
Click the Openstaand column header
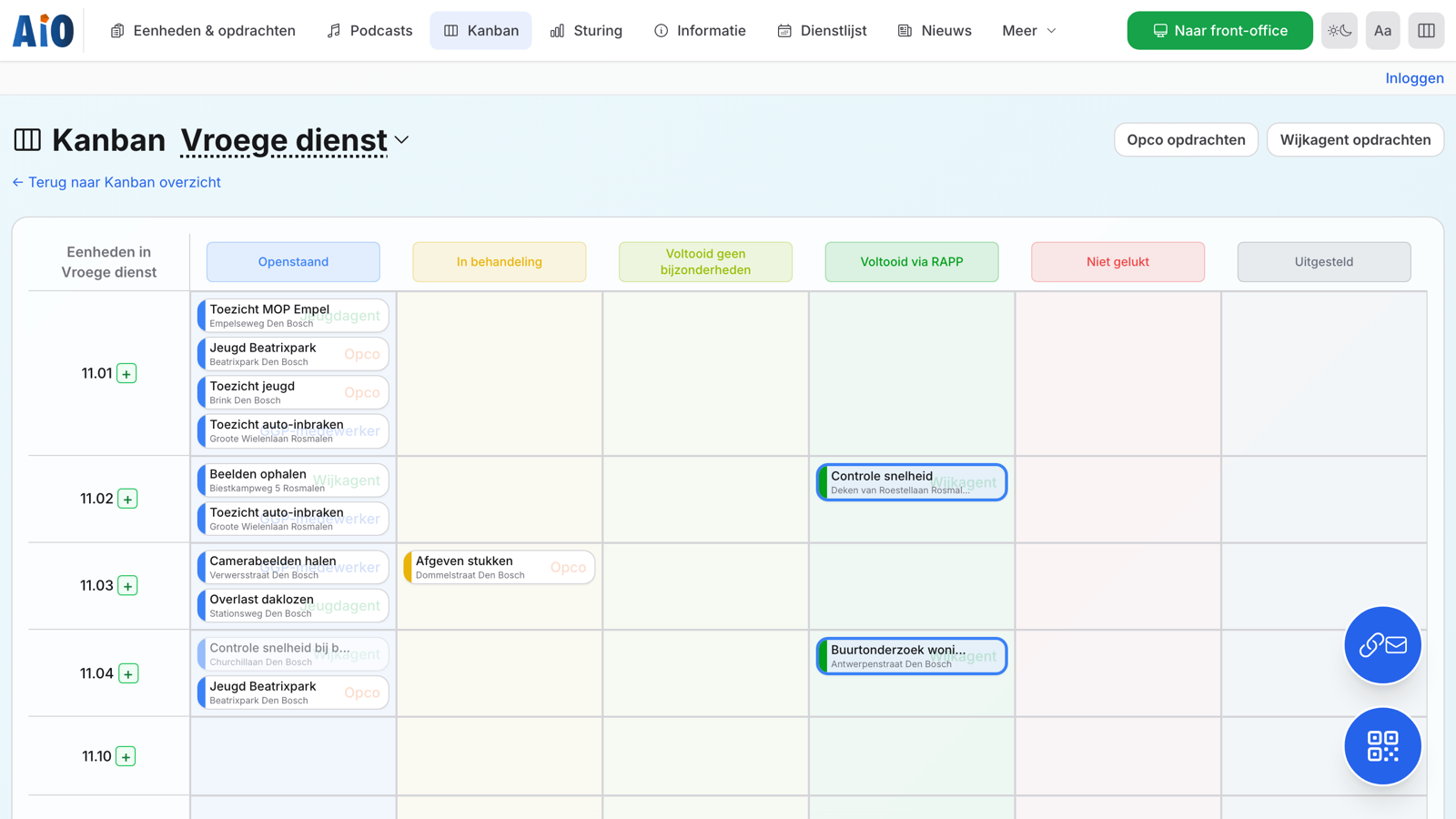click(293, 262)
